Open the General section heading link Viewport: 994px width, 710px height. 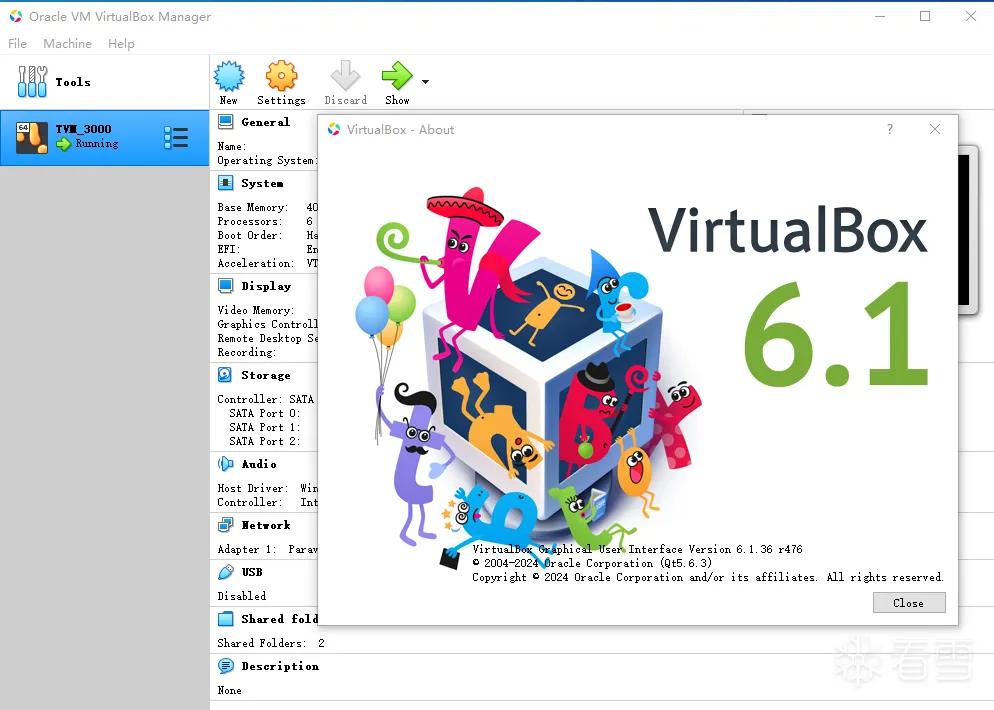point(265,122)
